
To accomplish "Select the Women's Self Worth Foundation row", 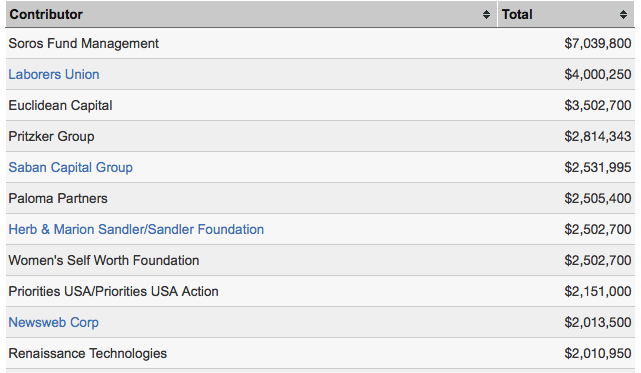I will click(x=320, y=261).
